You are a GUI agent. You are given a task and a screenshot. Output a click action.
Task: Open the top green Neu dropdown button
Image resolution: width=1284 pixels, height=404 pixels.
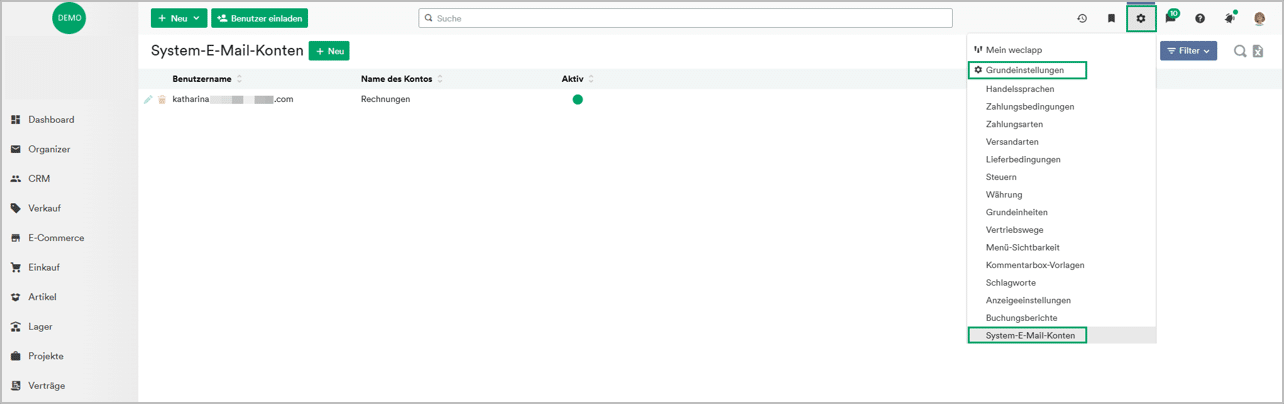[x=179, y=18]
